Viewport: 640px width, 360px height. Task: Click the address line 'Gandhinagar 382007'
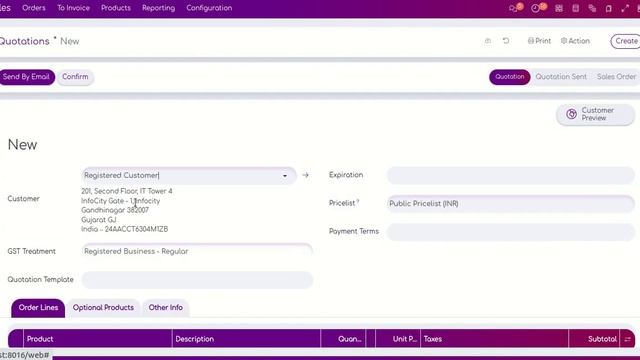click(x=115, y=210)
